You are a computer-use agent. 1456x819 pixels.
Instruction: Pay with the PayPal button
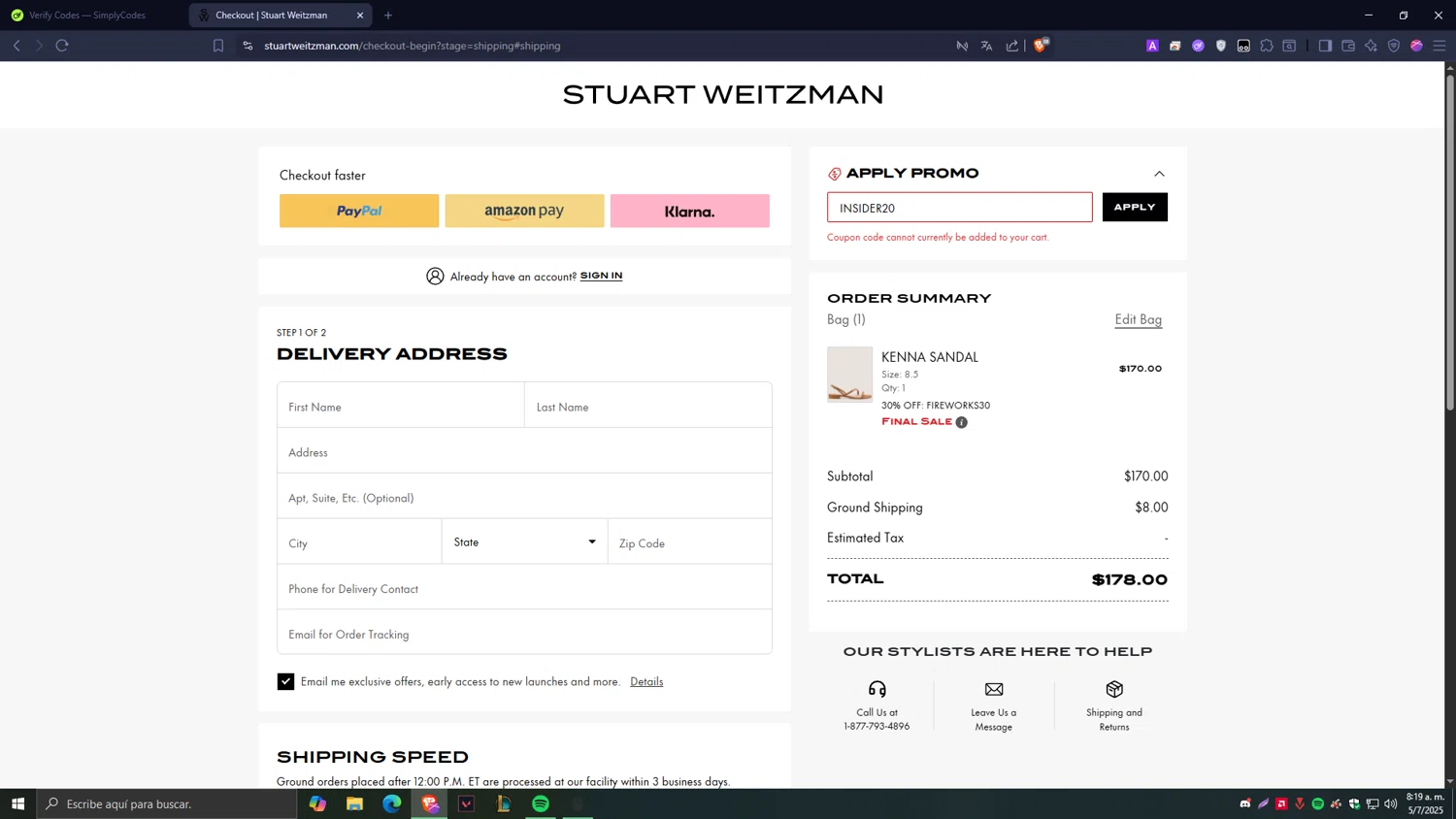coord(359,211)
